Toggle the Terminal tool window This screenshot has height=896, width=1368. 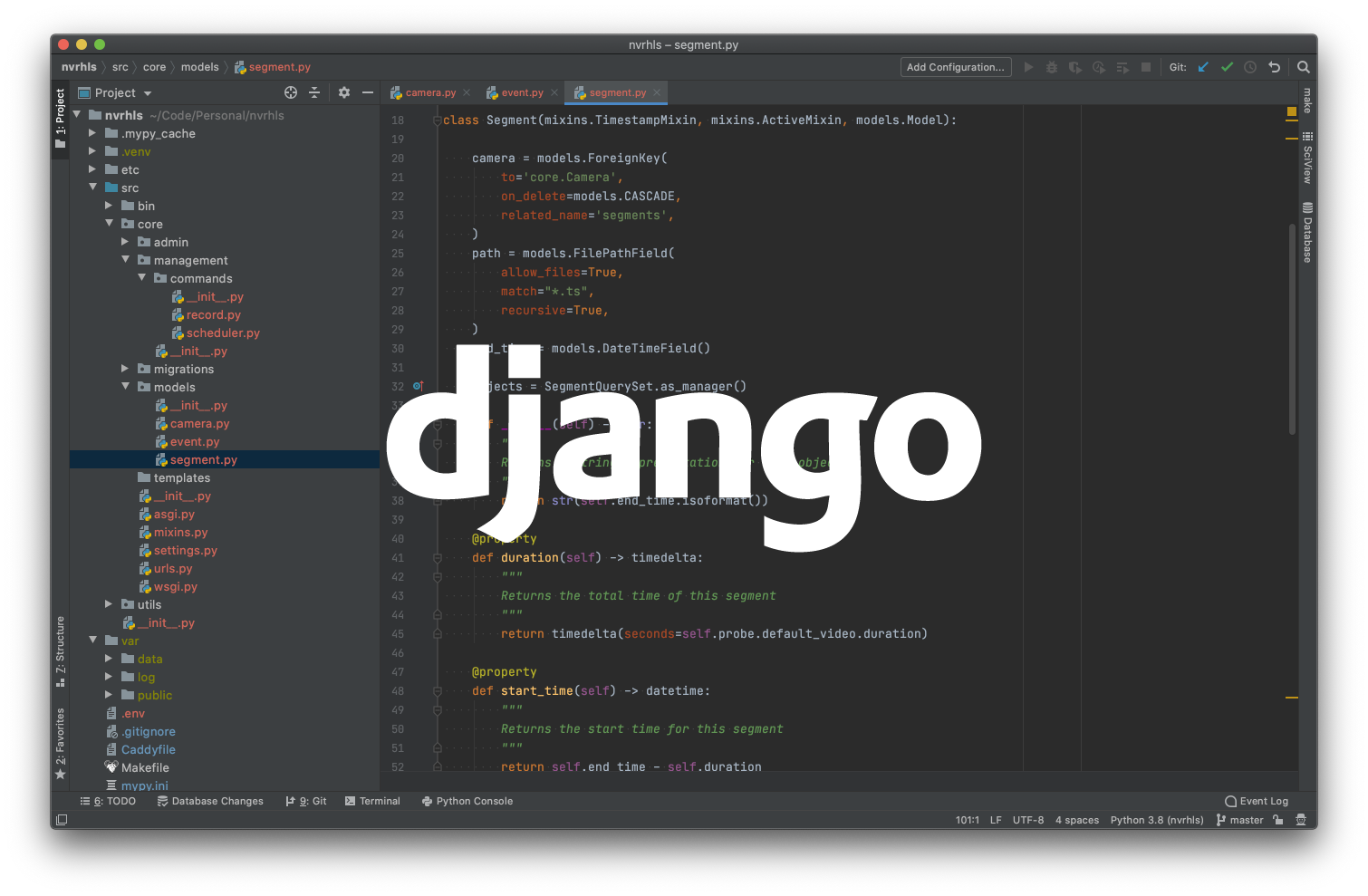pyautogui.click(x=372, y=801)
